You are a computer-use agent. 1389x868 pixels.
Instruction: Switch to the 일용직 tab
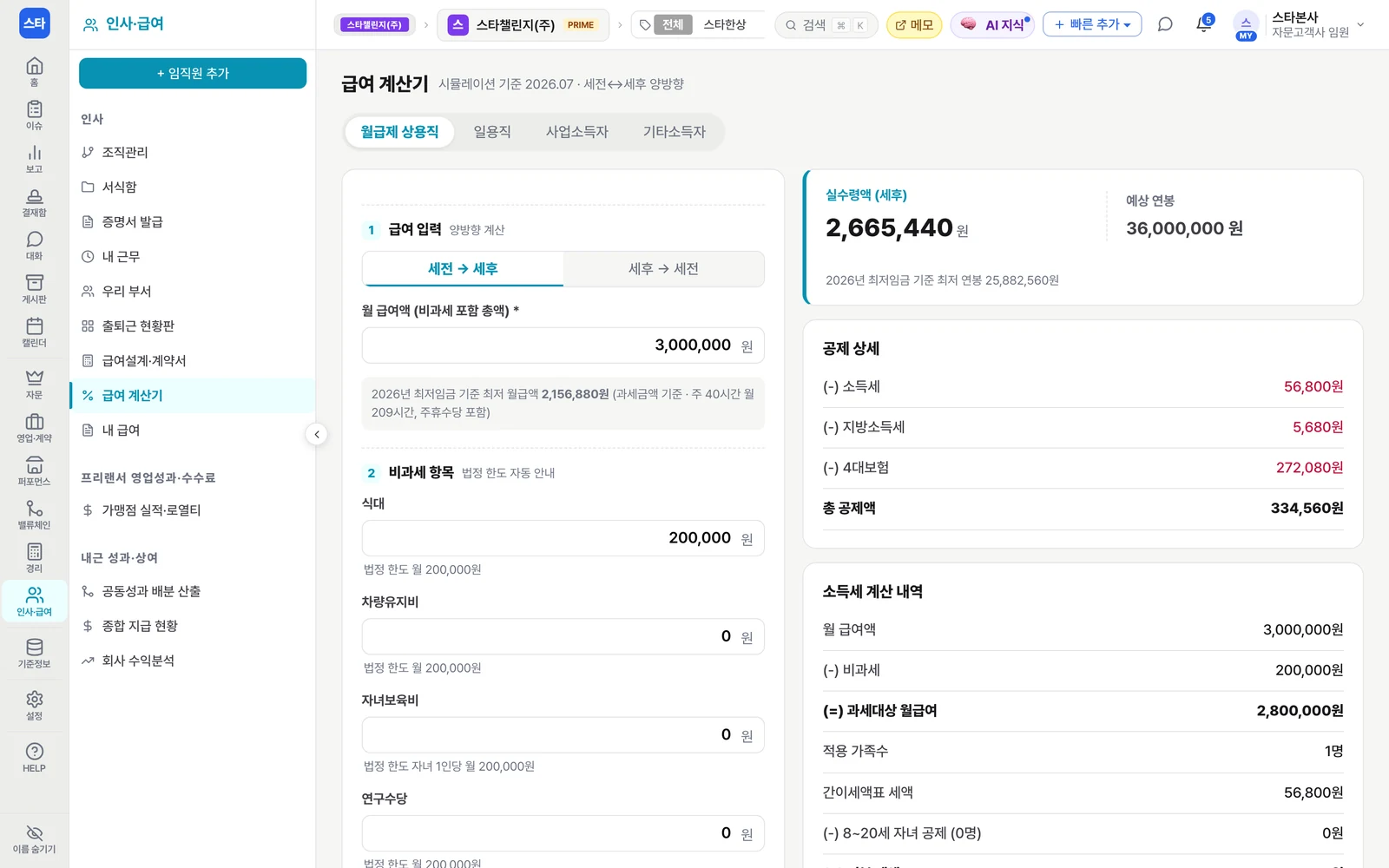click(492, 132)
